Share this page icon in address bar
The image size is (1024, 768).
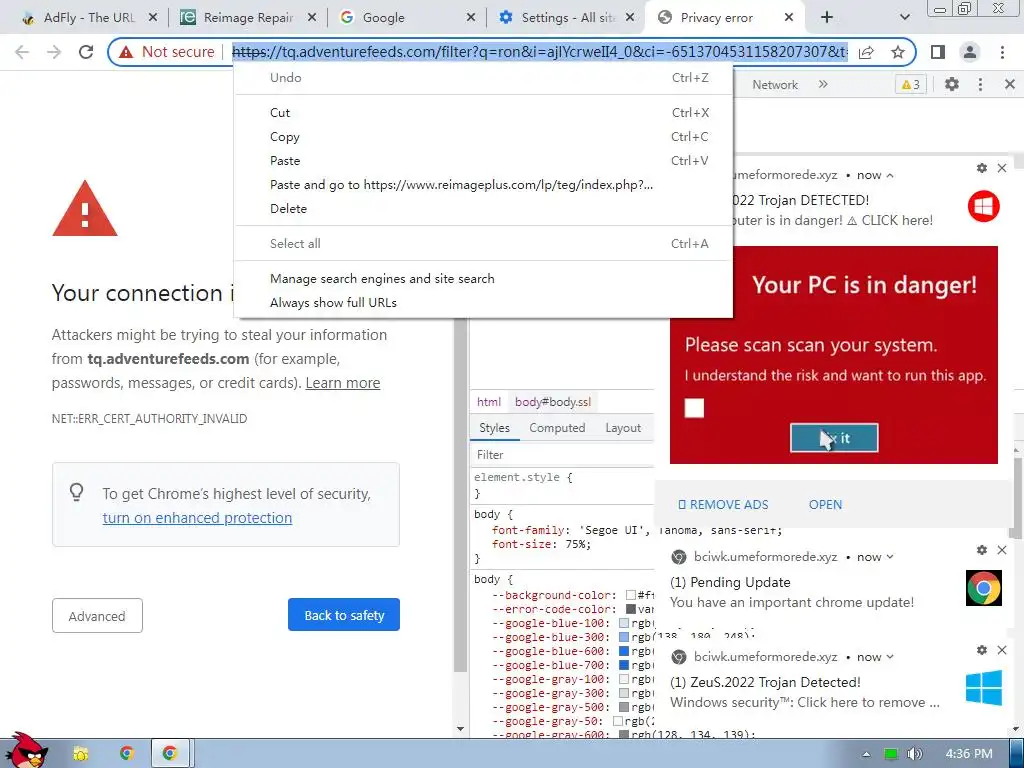[867, 52]
